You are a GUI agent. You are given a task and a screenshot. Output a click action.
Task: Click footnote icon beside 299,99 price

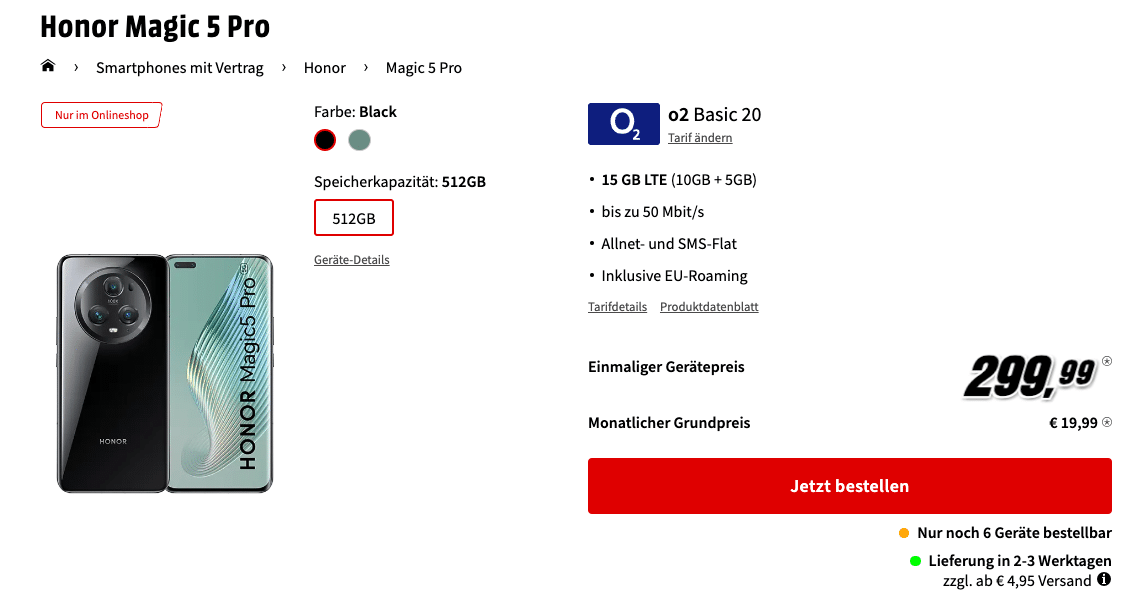[1107, 361]
